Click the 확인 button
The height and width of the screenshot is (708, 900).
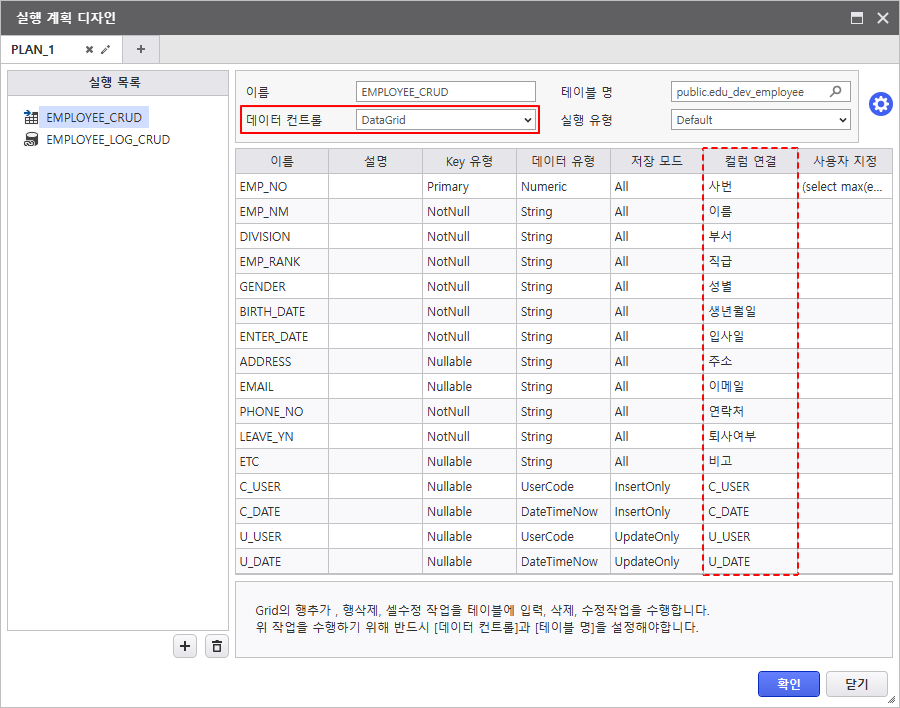point(788,684)
